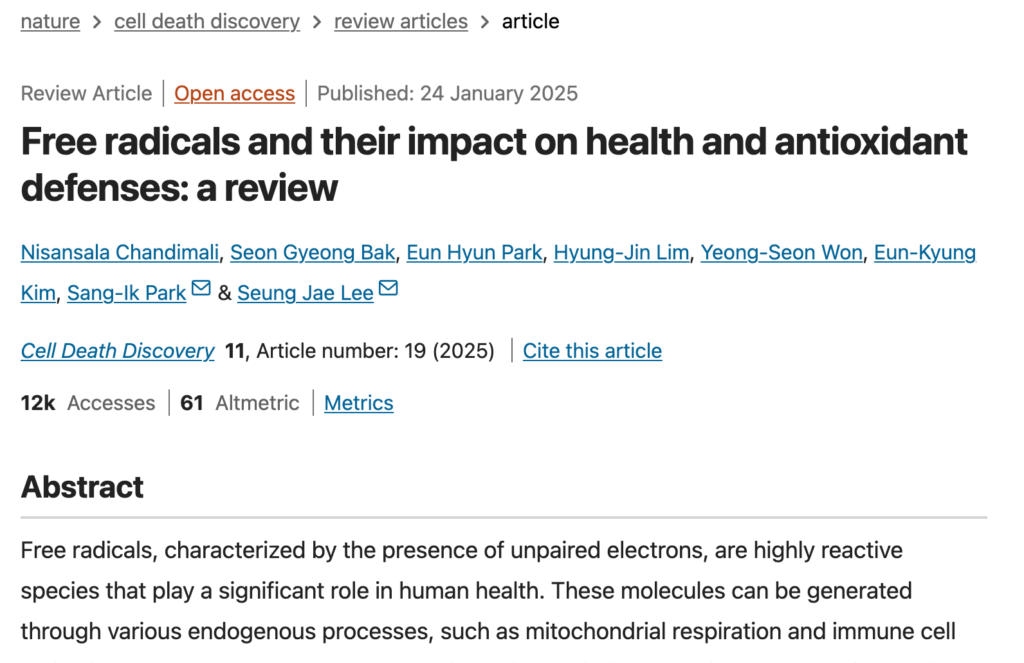Open the Seung Jae Lee author link

point(305,293)
